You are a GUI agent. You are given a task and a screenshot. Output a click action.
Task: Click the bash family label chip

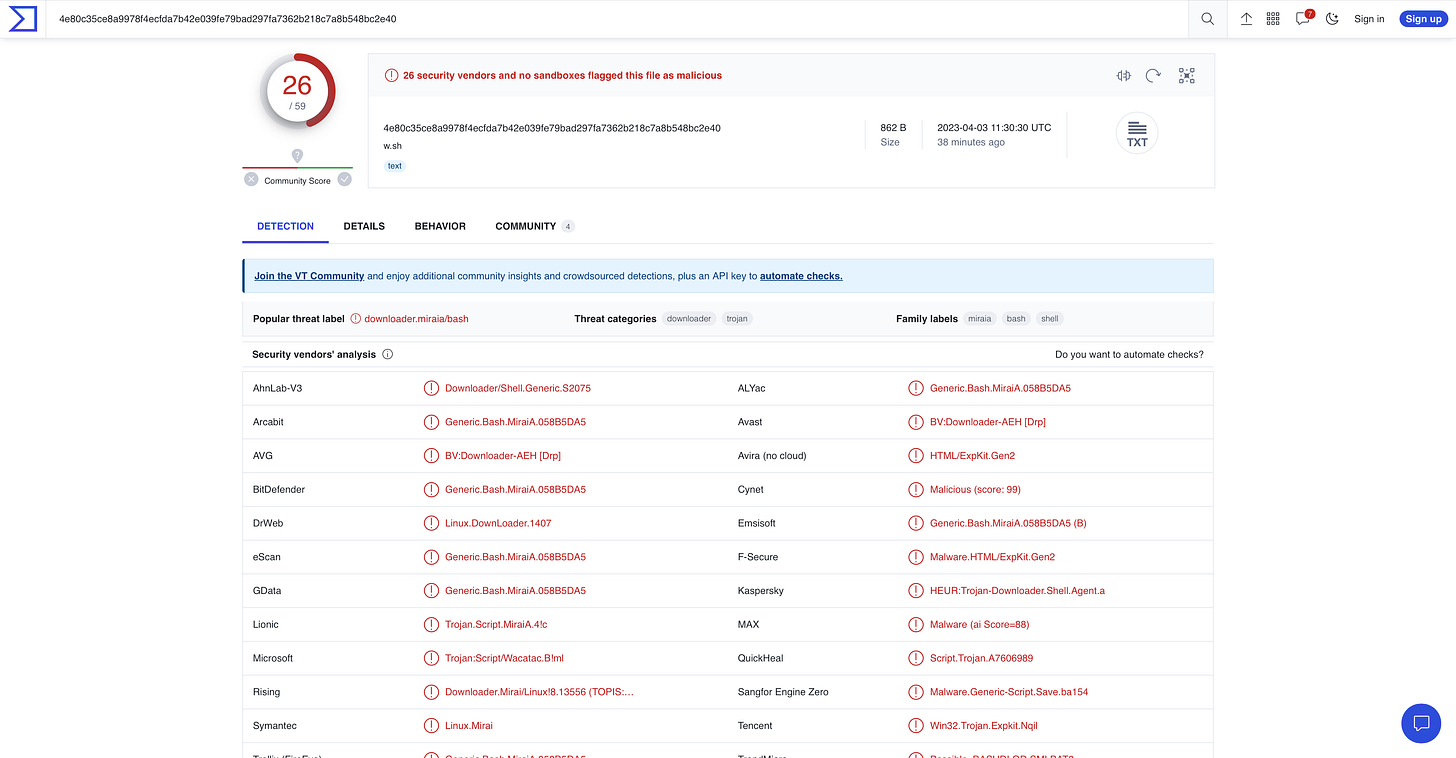pyautogui.click(x=1016, y=319)
